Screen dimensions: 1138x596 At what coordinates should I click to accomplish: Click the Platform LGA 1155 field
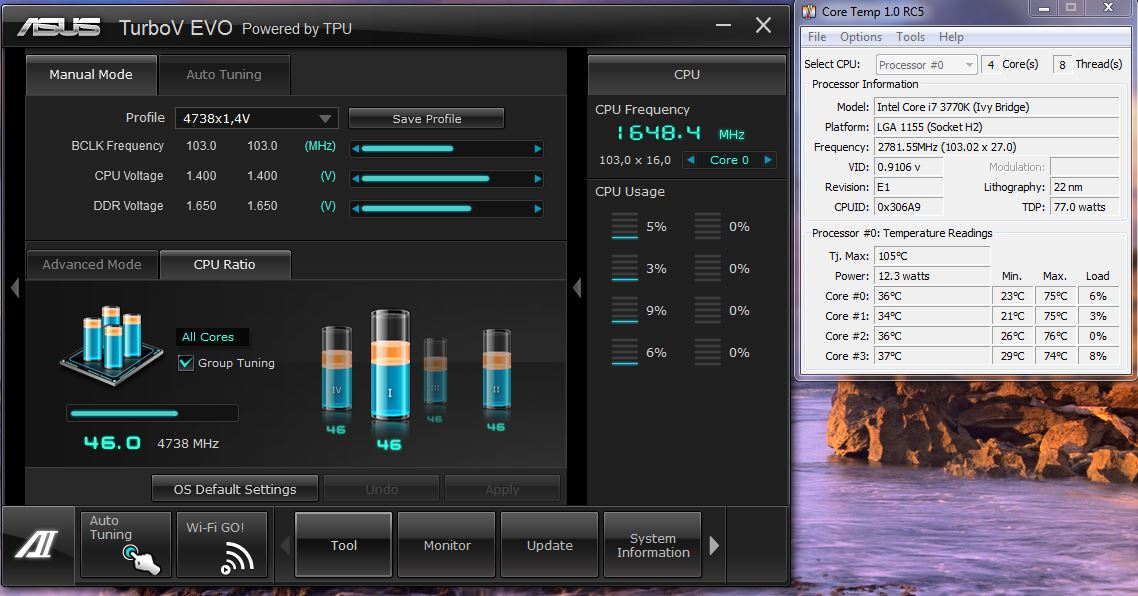coord(996,127)
